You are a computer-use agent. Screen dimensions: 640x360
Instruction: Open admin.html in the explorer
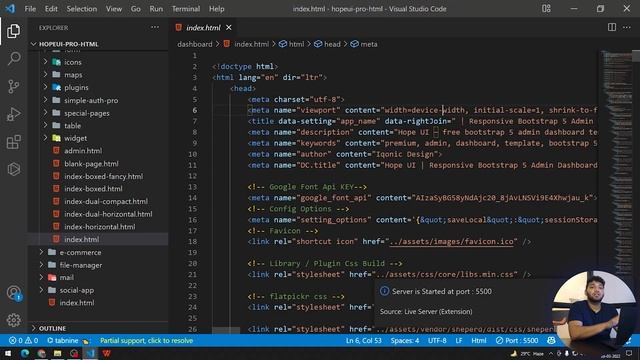(83, 151)
